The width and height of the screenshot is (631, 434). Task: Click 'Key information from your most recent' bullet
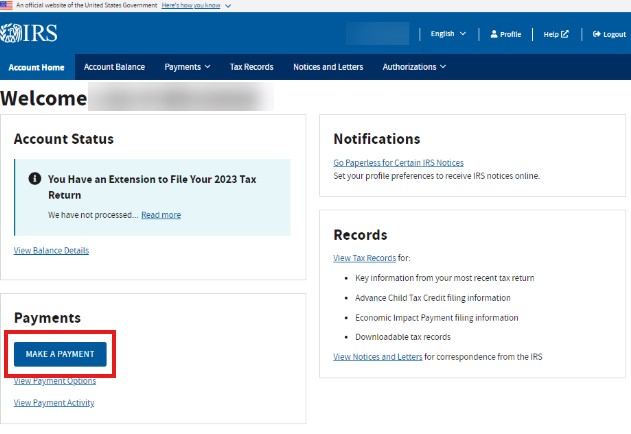[445, 278]
